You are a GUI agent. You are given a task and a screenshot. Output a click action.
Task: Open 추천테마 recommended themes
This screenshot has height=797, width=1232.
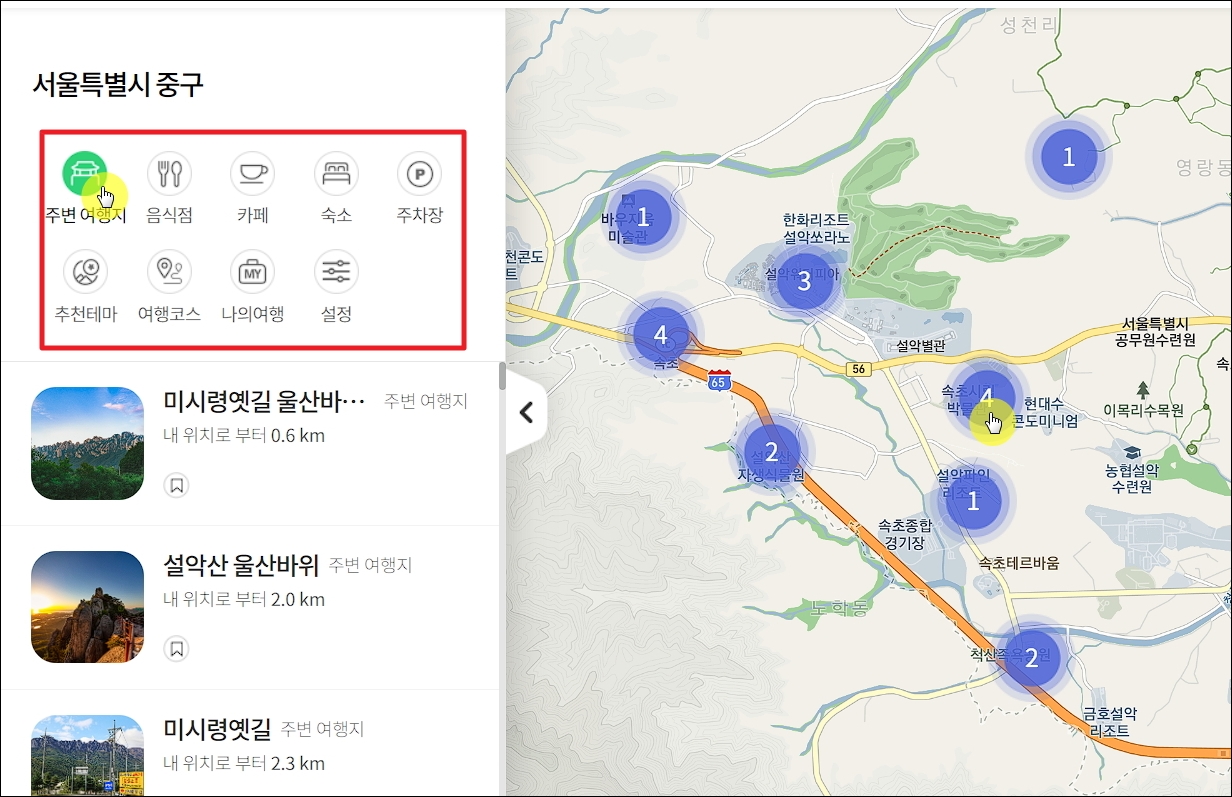pyautogui.click(x=85, y=272)
